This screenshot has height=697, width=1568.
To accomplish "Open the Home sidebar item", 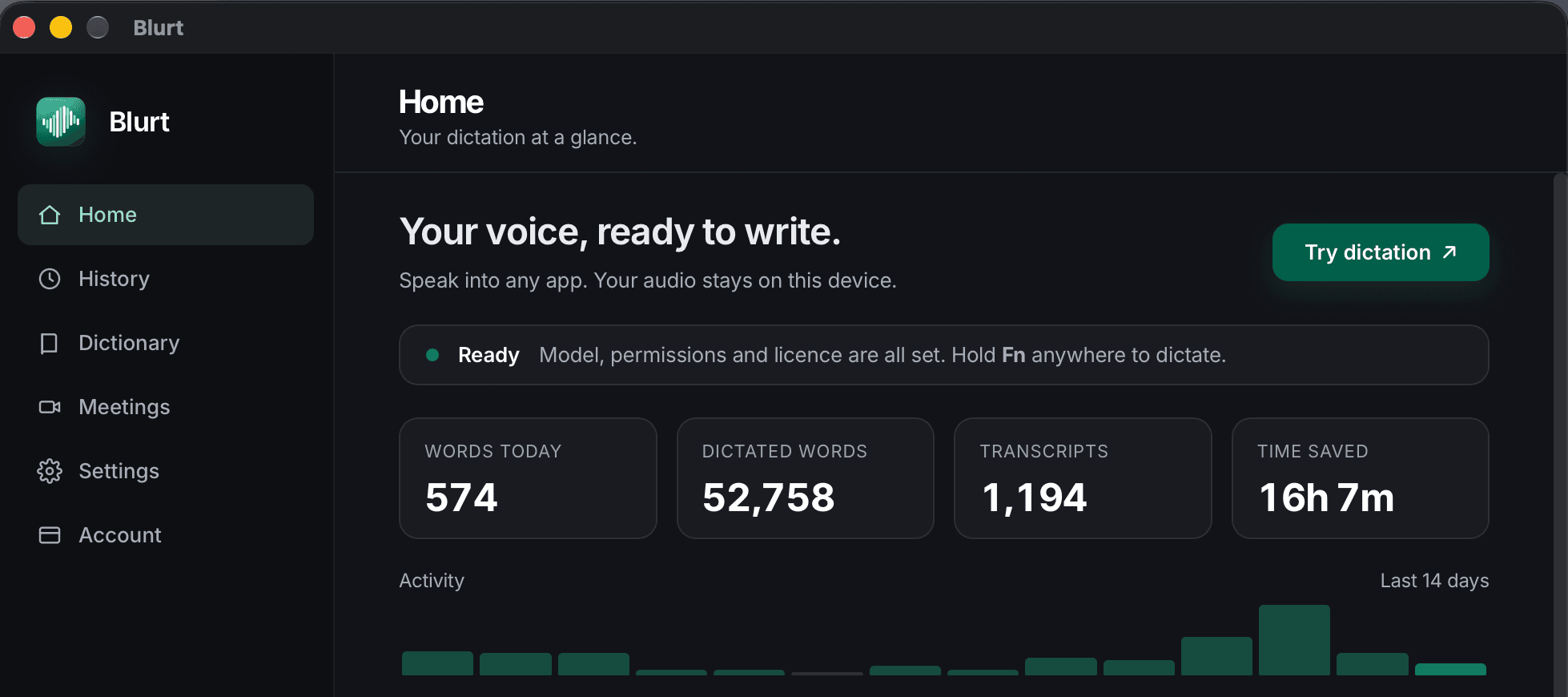I will 166,215.
